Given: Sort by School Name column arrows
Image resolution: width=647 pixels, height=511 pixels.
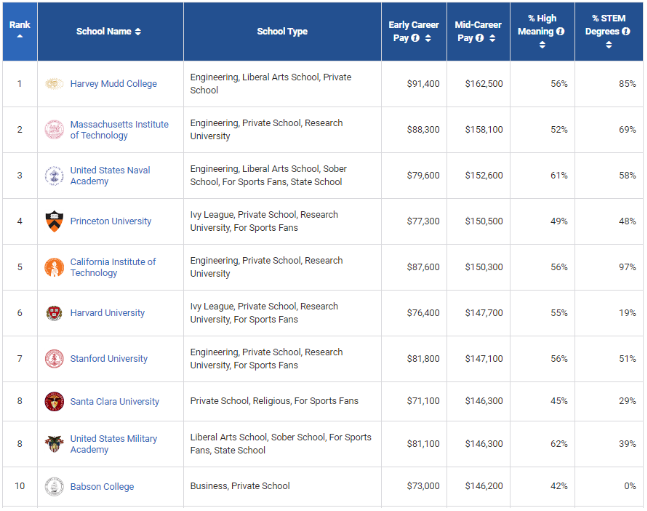Looking at the screenshot, I should (137, 32).
